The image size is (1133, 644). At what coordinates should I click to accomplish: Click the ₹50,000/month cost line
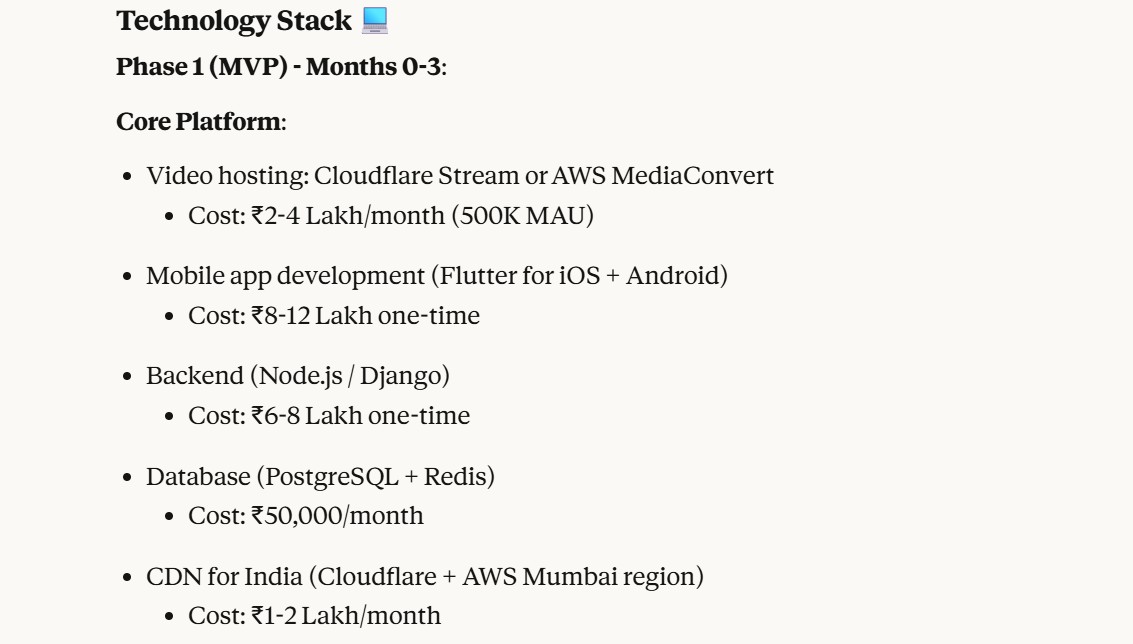pos(306,516)
